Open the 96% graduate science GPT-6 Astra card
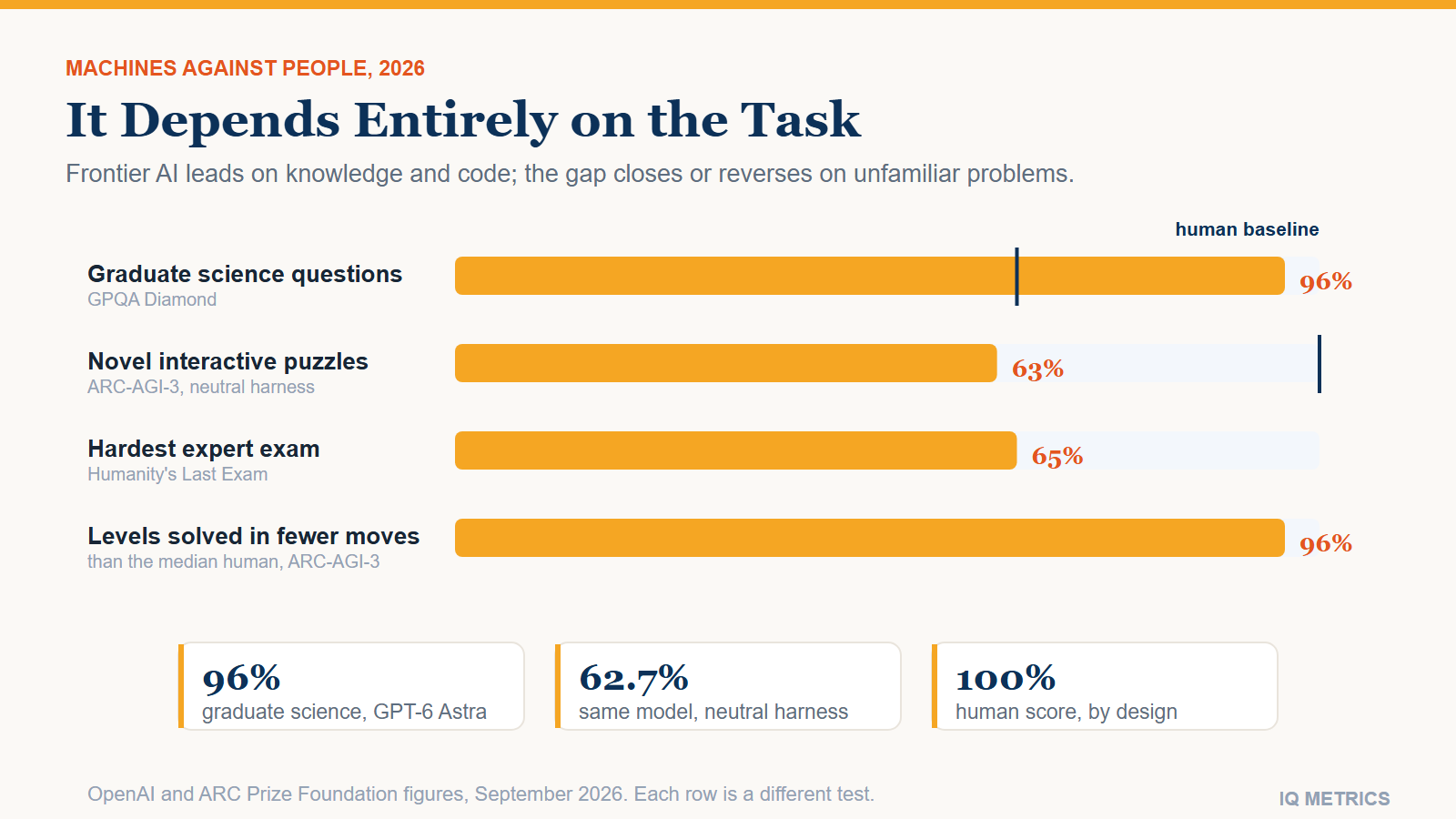 351,686
